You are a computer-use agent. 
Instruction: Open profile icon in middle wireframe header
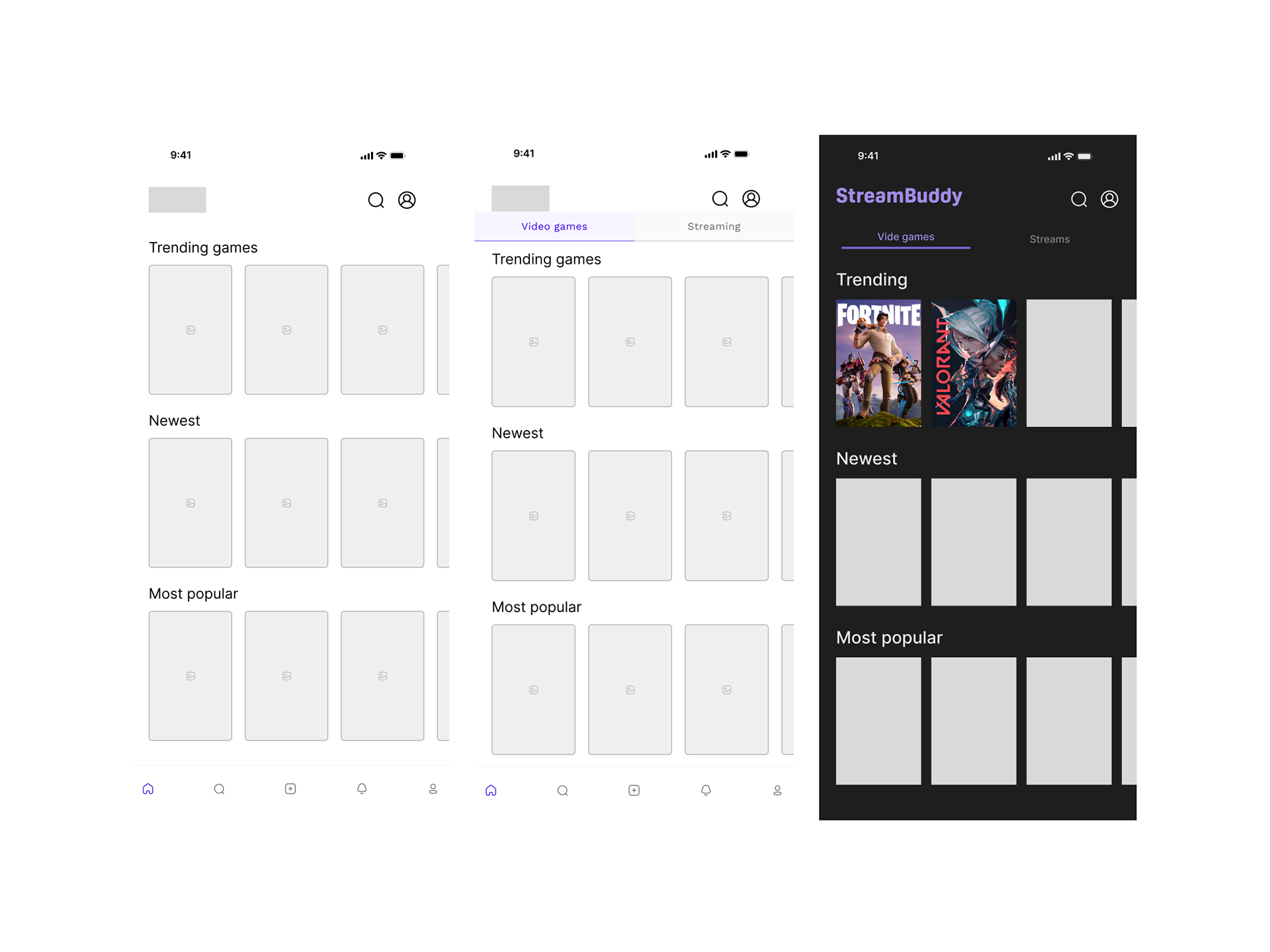[x=751, y=199]
